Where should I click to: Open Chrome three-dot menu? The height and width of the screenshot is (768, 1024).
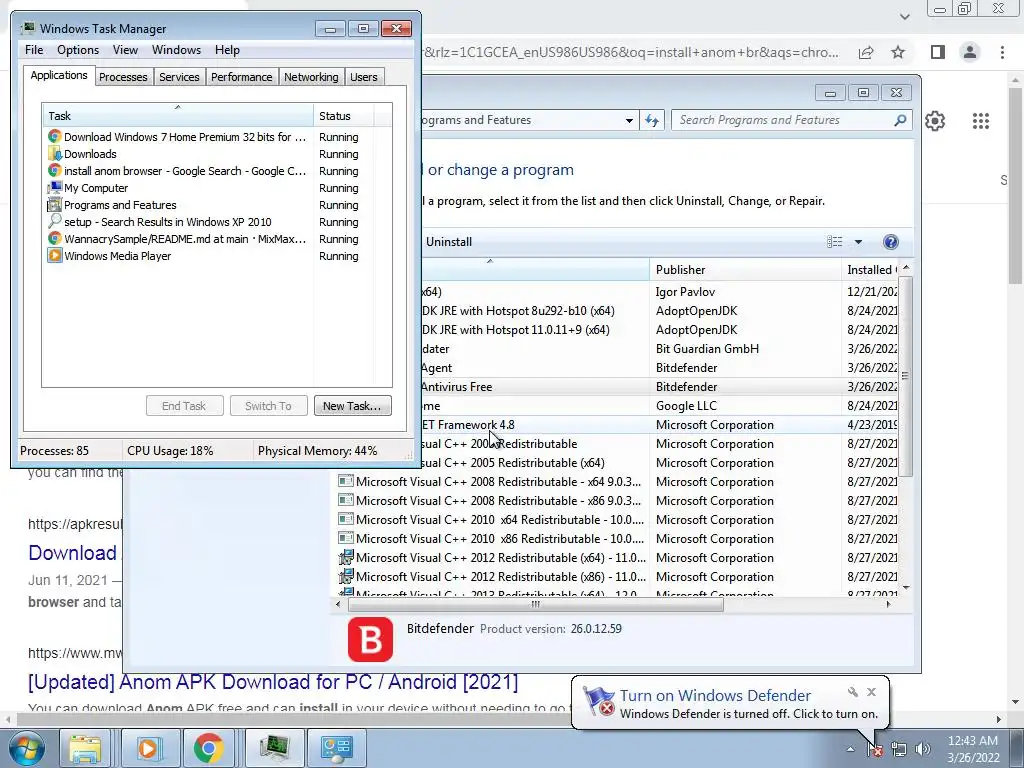(1002, 52)
